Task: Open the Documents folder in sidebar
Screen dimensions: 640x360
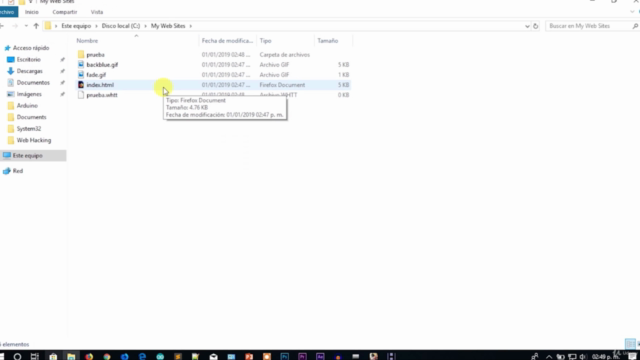Action: click(31, 117)
